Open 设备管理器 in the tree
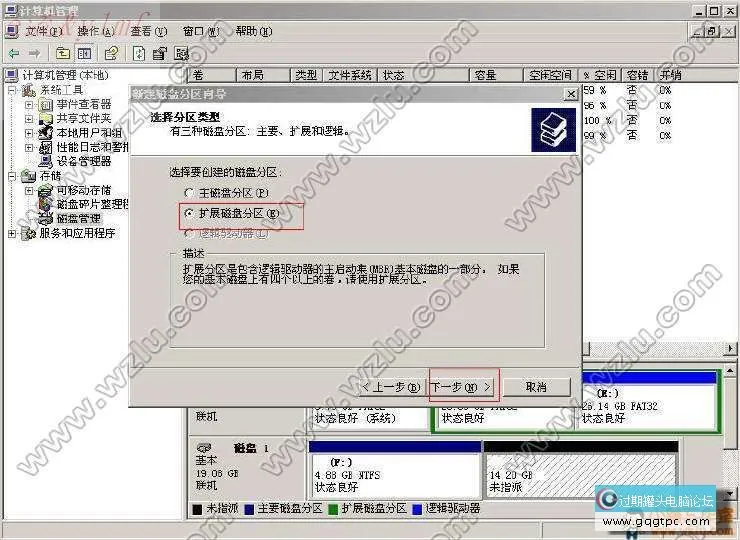Screen dimensions: 740x540 [x=84, y=161]
